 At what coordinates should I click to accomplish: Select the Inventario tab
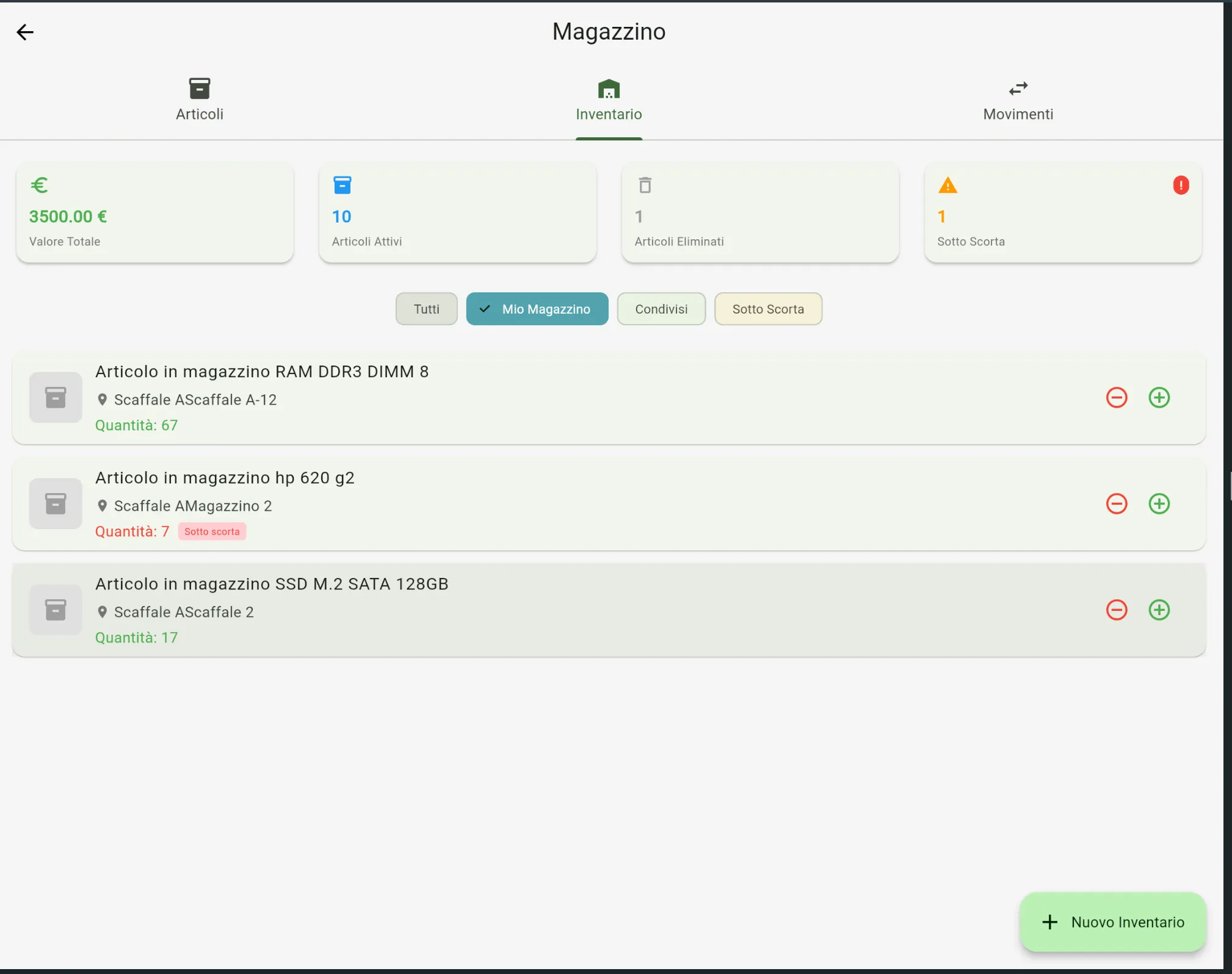(x=609, y=100)
